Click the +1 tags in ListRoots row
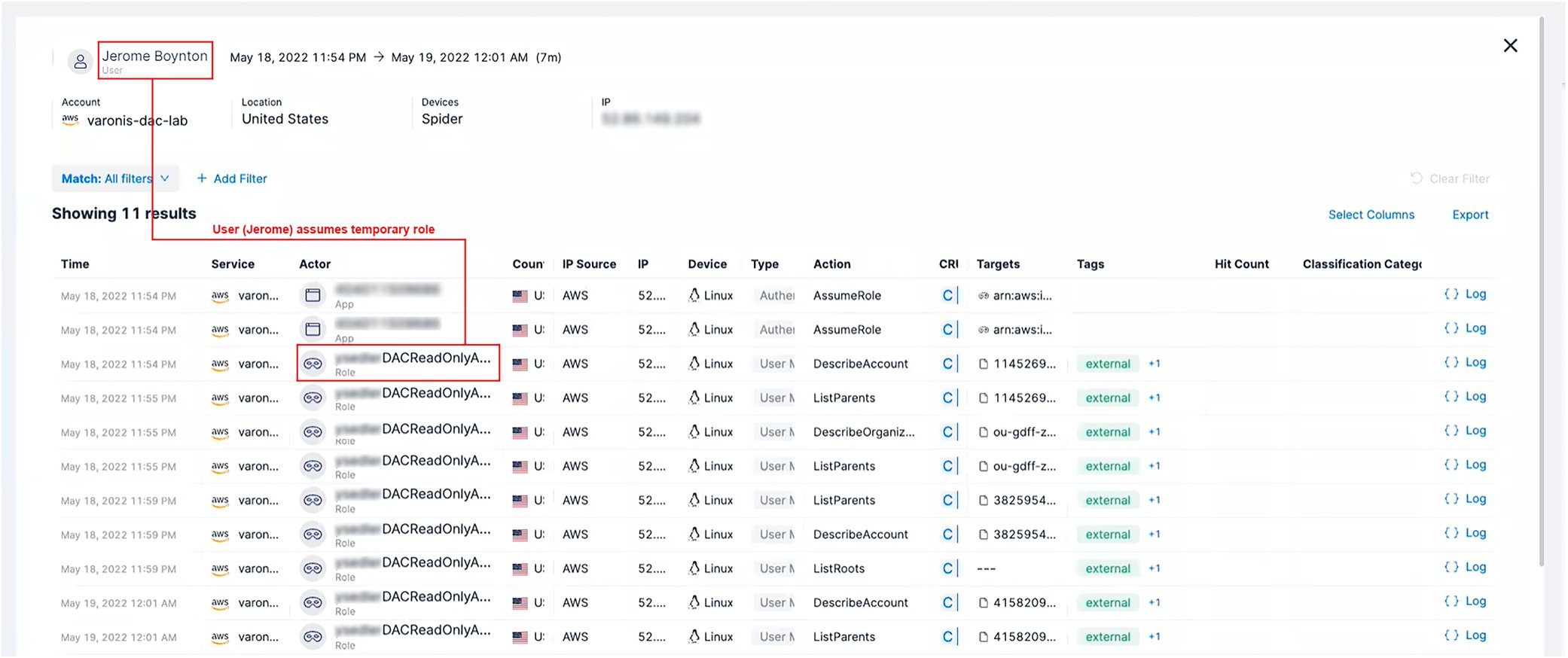 point(1155,568)
